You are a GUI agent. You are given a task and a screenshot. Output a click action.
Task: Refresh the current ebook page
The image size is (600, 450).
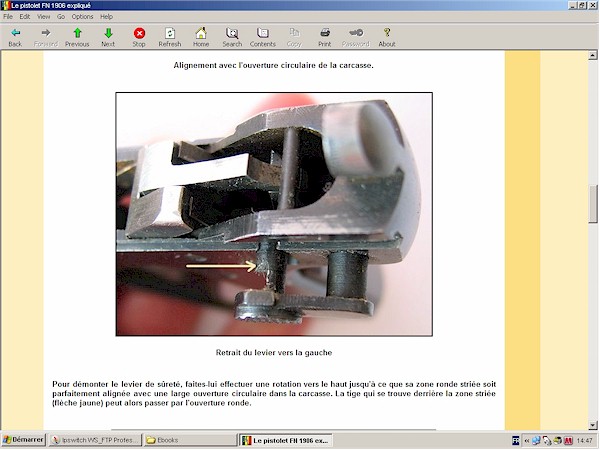point(170,37)
